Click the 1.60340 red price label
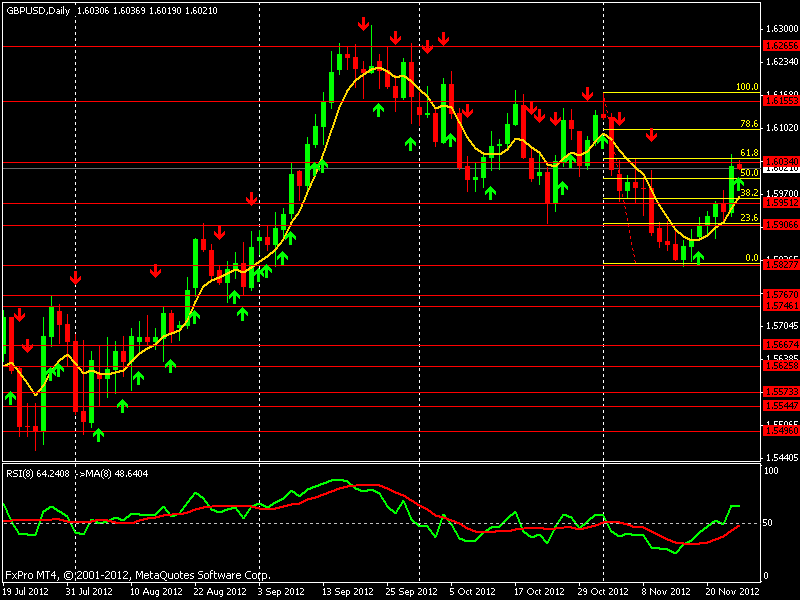The height and width of the screenshot is (600, 800). tap(781, 162)
